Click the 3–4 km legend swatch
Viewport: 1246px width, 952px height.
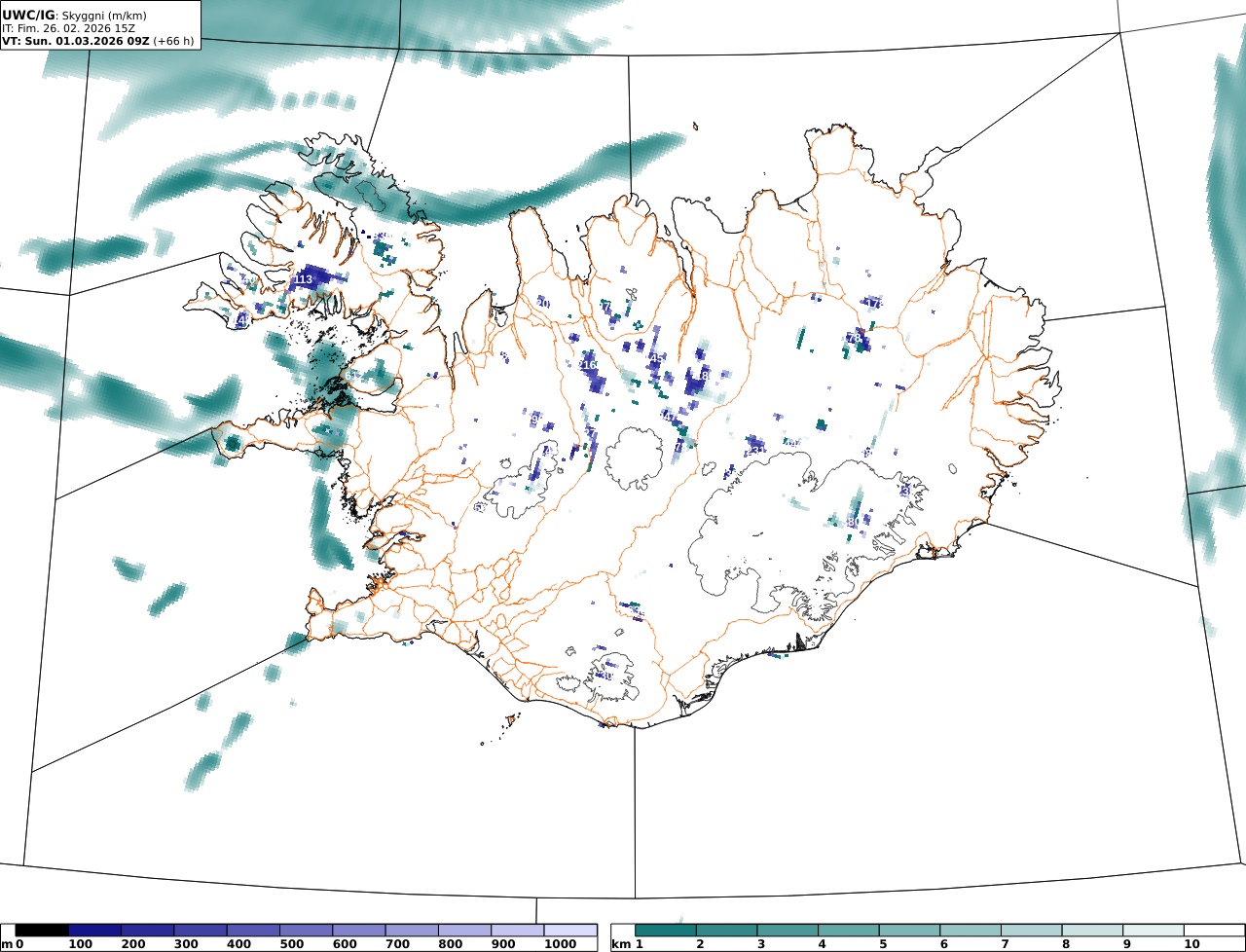[788, 931]
